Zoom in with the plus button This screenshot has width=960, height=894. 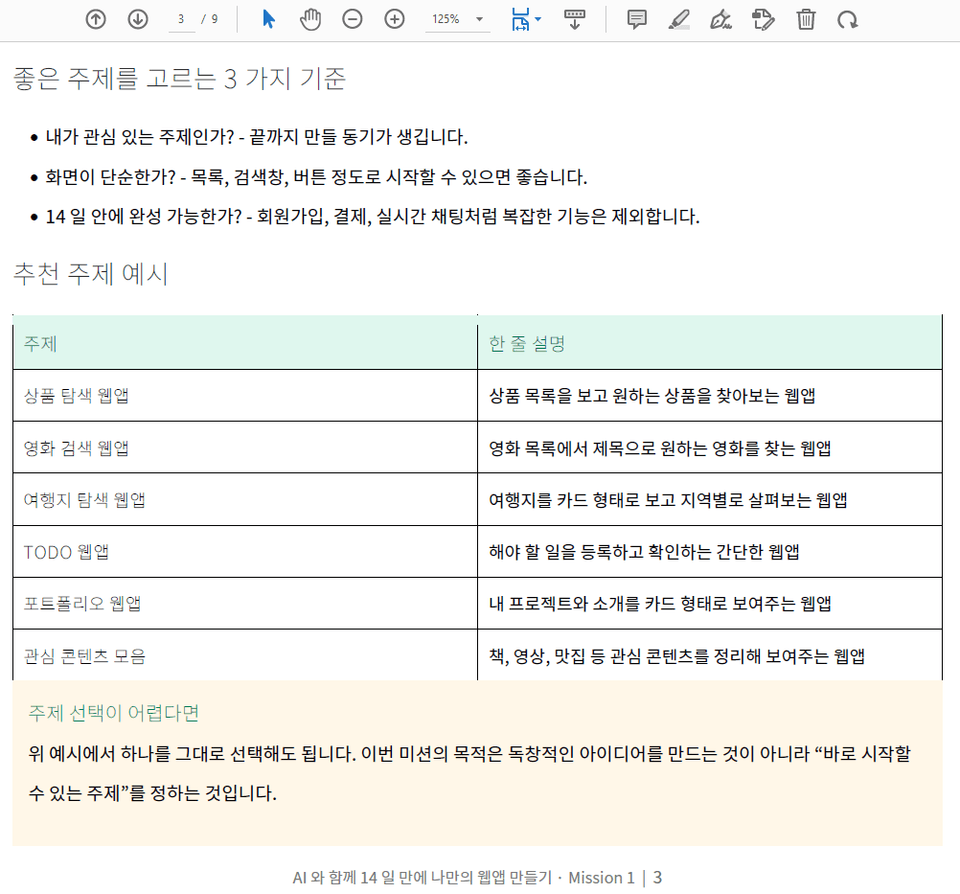[394, 20]
